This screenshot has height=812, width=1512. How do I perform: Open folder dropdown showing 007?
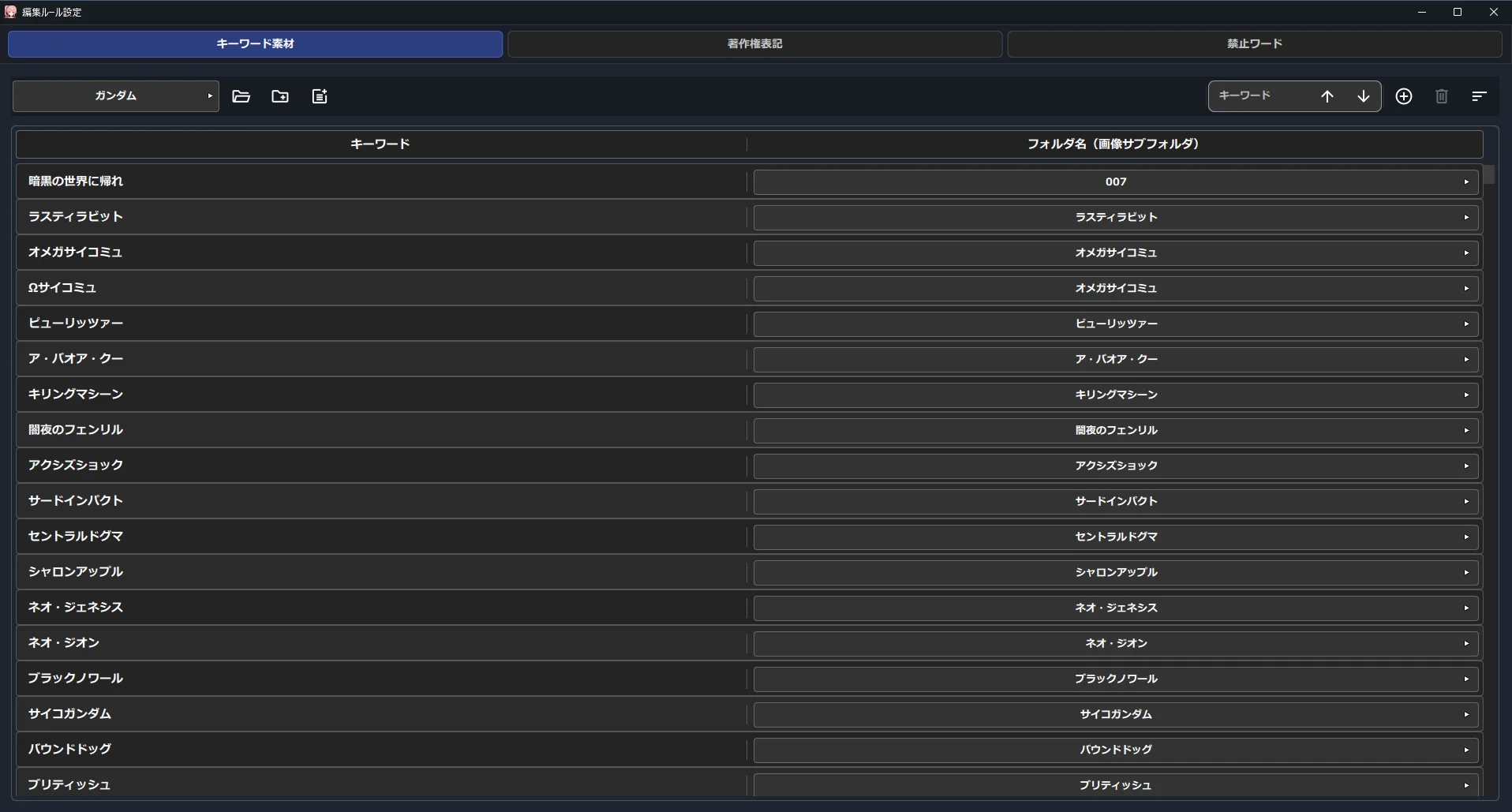tap(1116, 182)
